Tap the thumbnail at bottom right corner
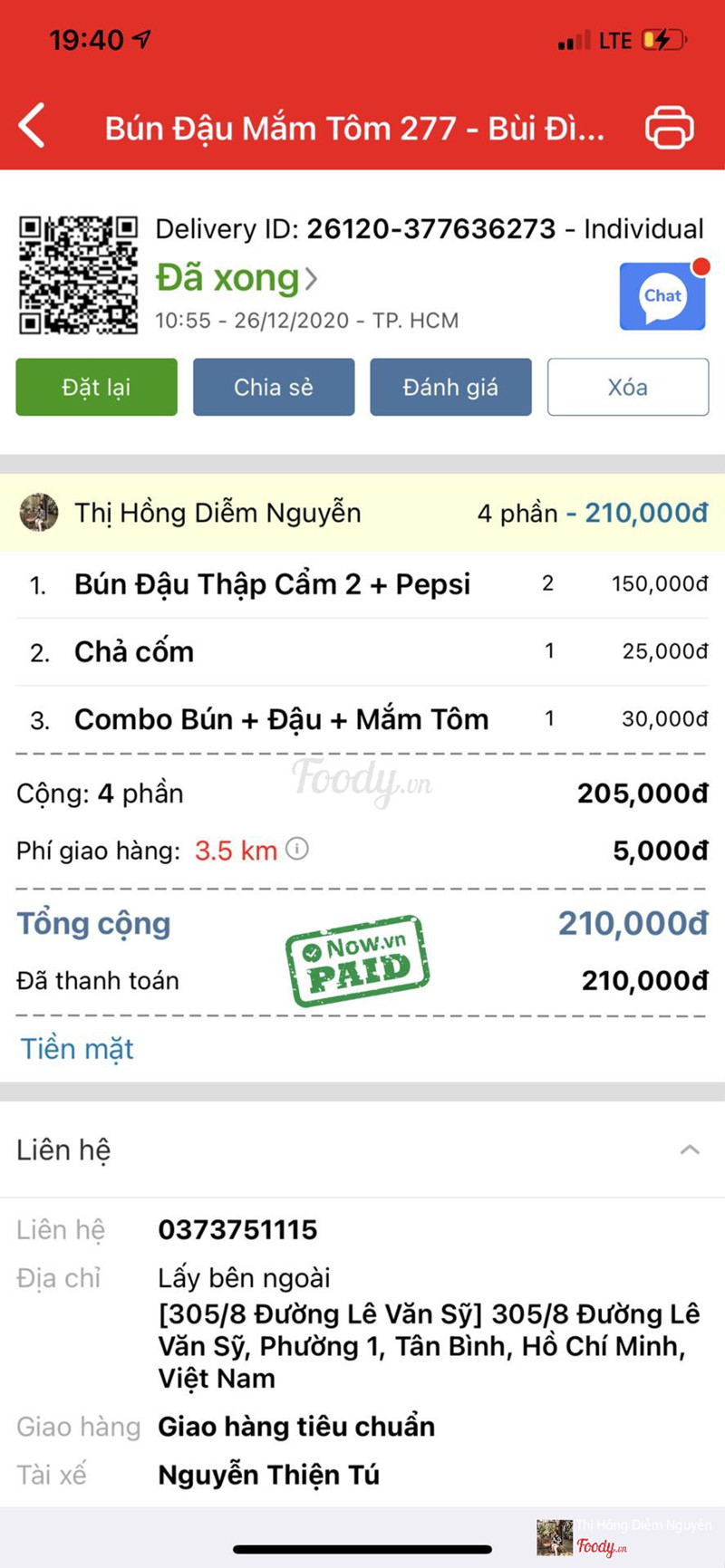 coord(554,1537)
